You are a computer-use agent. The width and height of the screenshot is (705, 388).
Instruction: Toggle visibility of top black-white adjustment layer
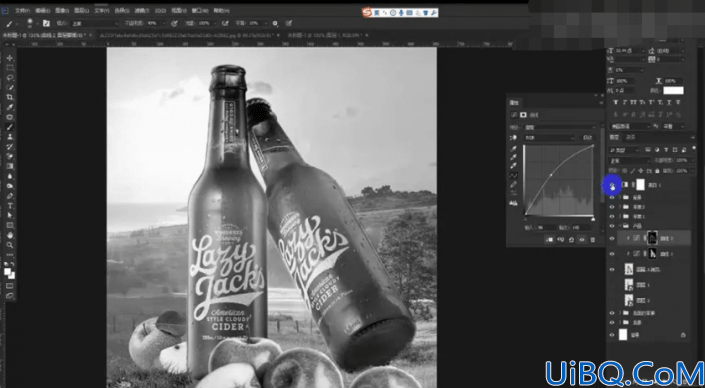tap(612, 185)
